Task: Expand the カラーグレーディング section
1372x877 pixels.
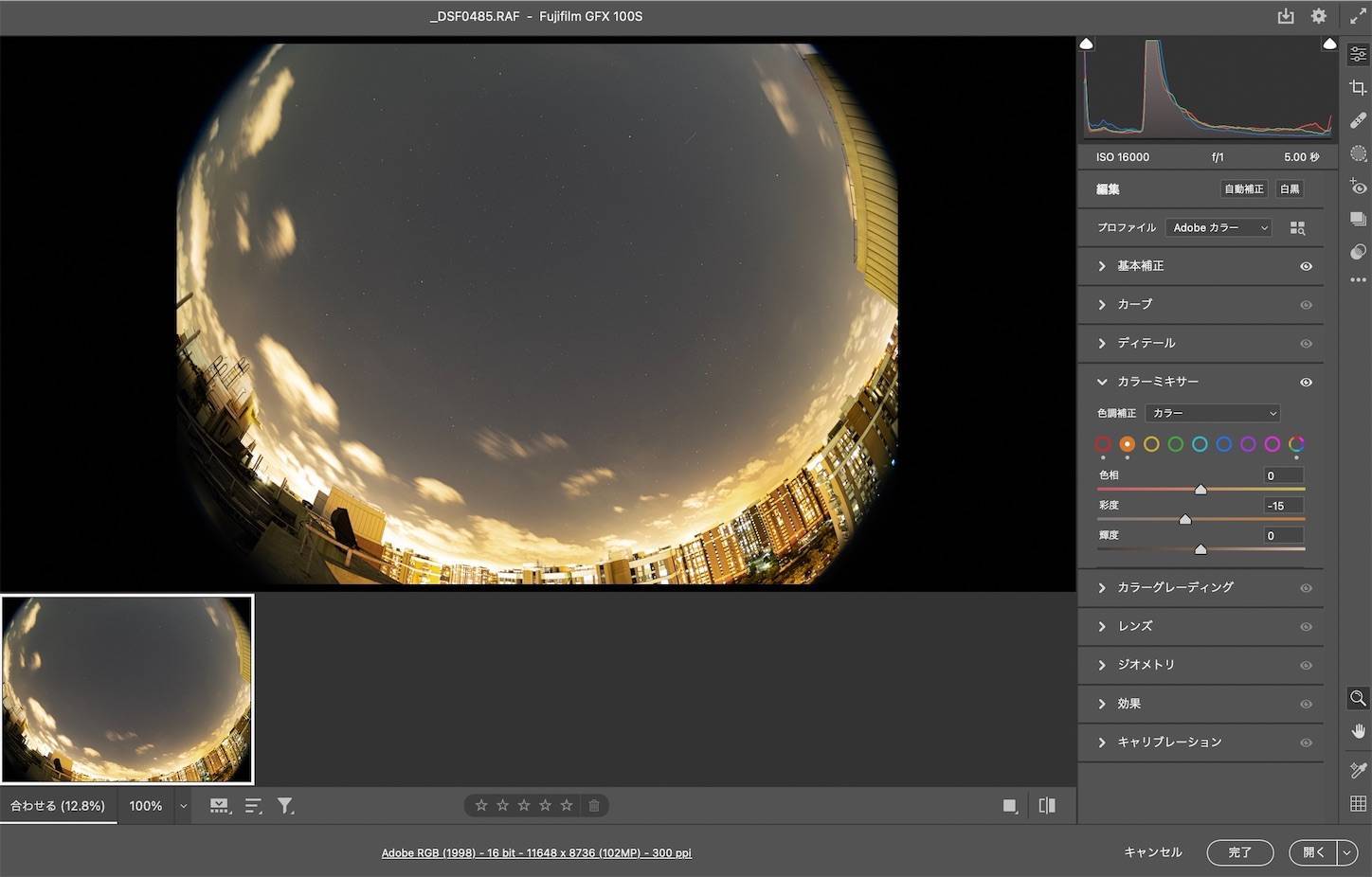Action: (1102, 588)
